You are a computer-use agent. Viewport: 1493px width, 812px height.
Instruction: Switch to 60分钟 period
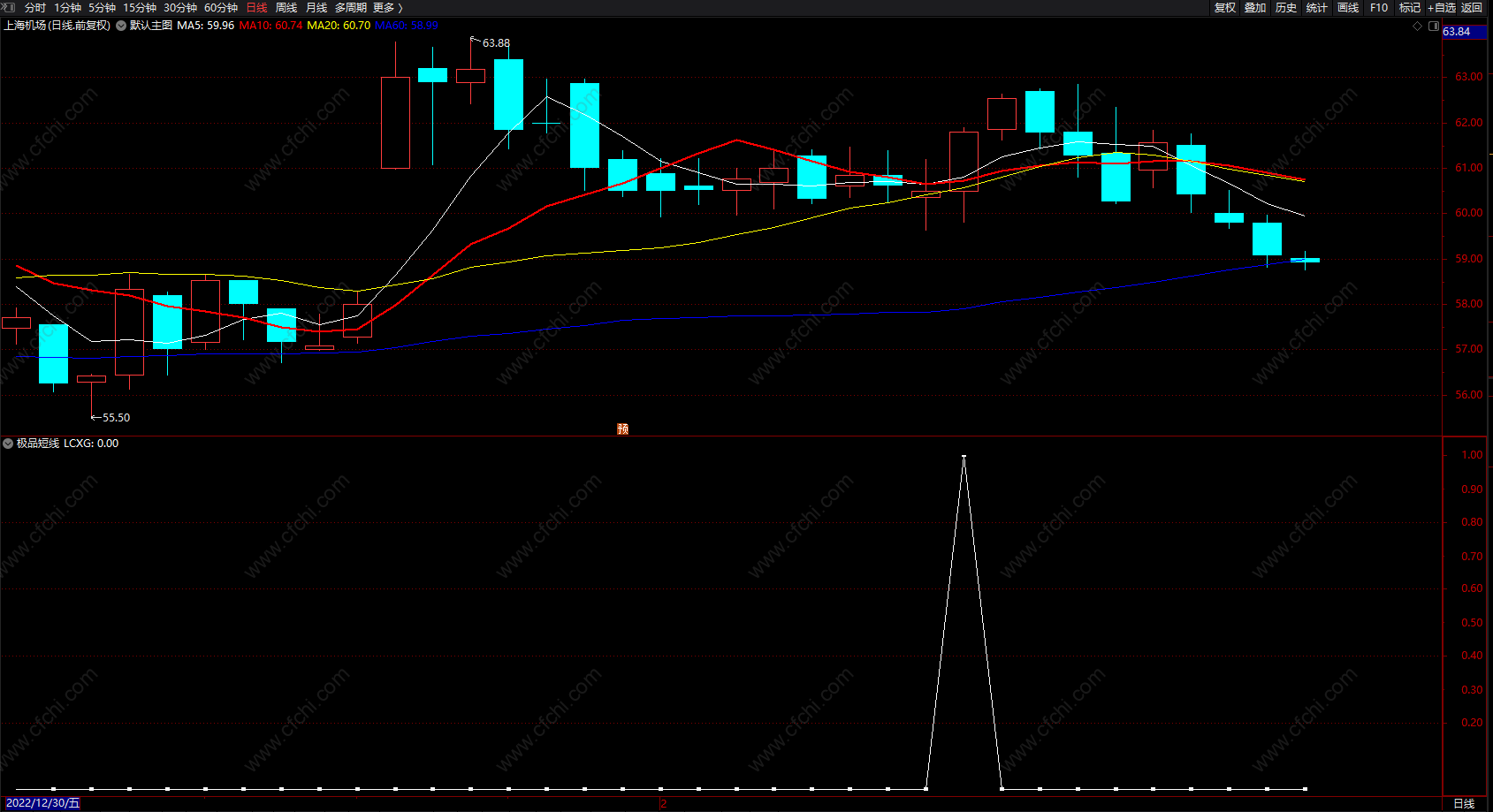point(221,8)
